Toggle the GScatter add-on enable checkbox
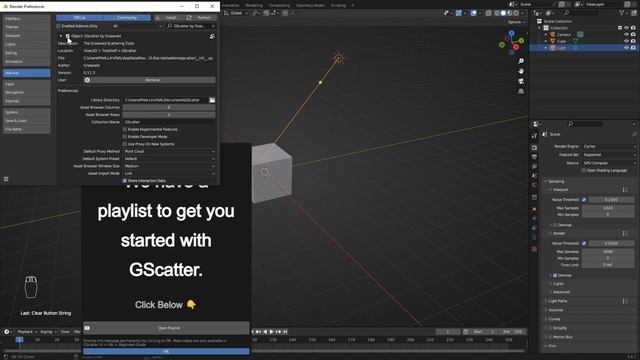The height and width of the screenshot is (360, 640). (x=67, y=36)
